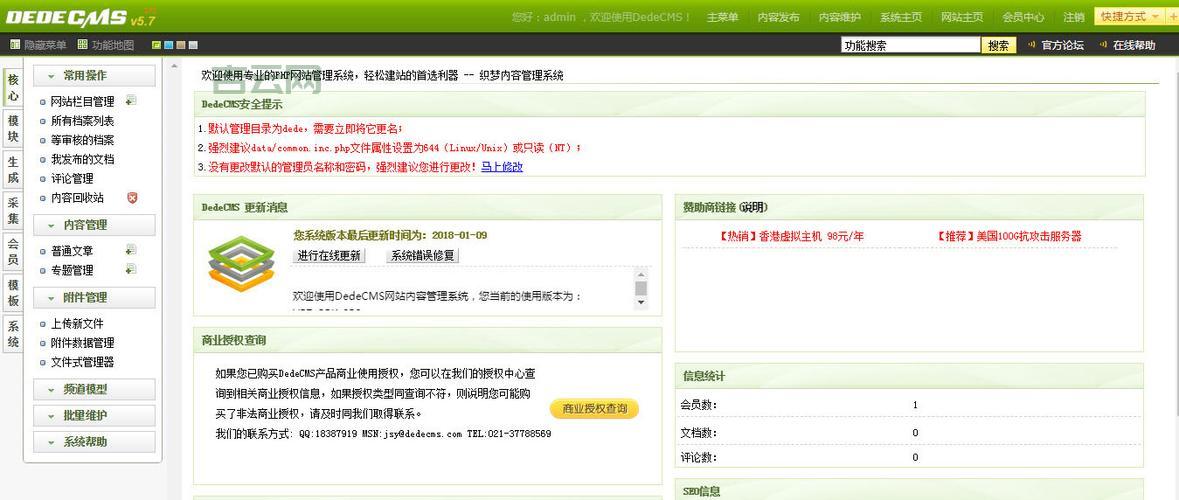Viewport: 1179px width, 500px height.
Task: Click the 商业授权查询 yellow button
Action: [594, 409]
